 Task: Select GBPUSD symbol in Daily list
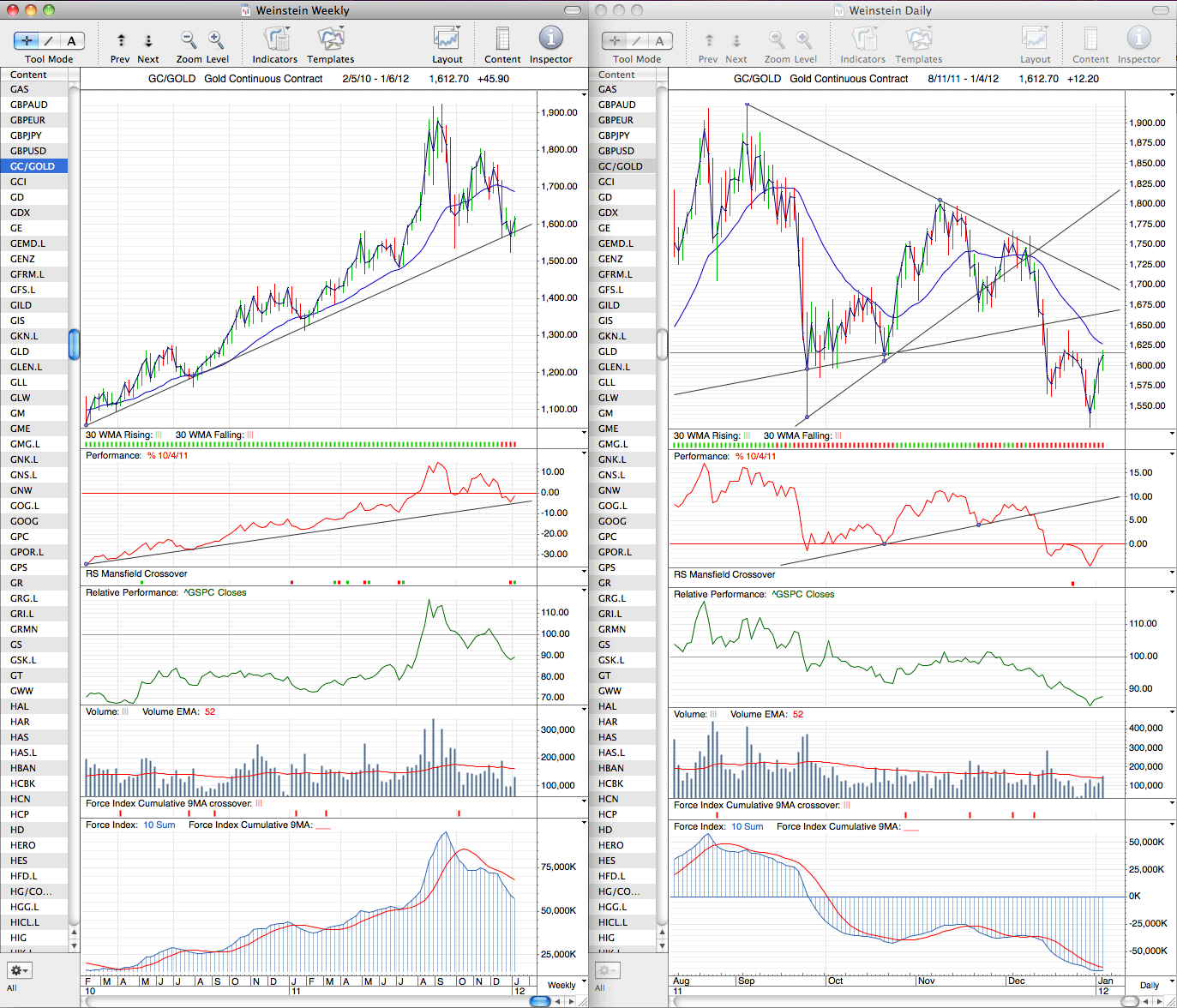(x=622, y=151)
